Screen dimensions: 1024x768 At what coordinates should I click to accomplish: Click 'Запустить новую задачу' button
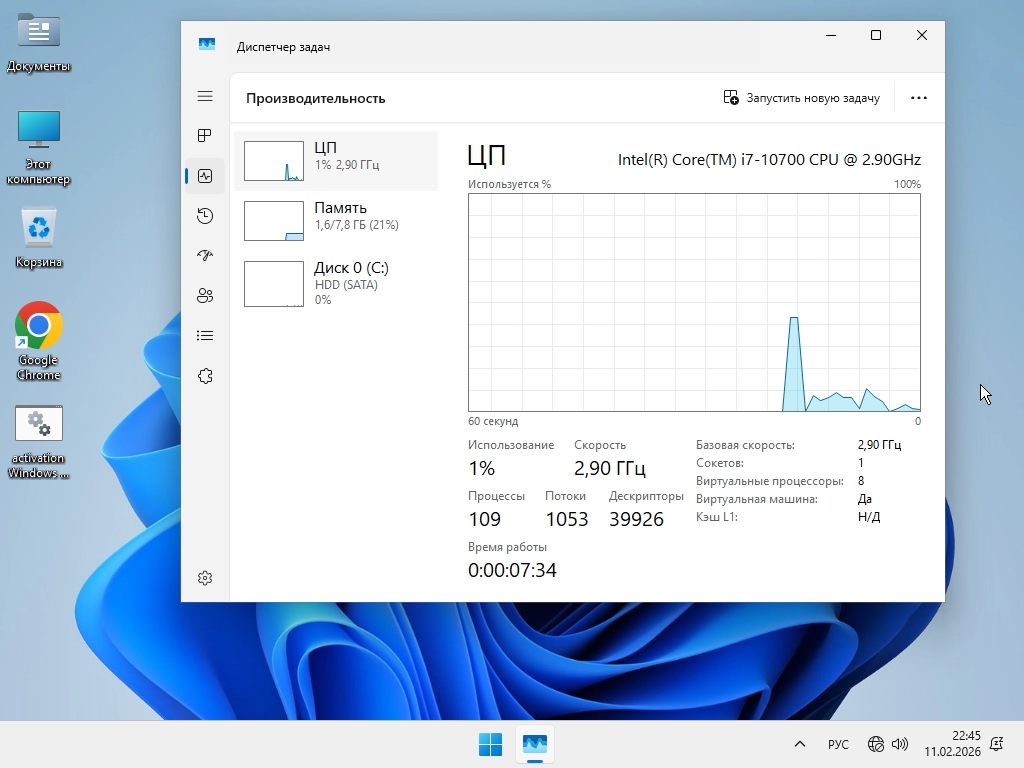pos(801,98)
